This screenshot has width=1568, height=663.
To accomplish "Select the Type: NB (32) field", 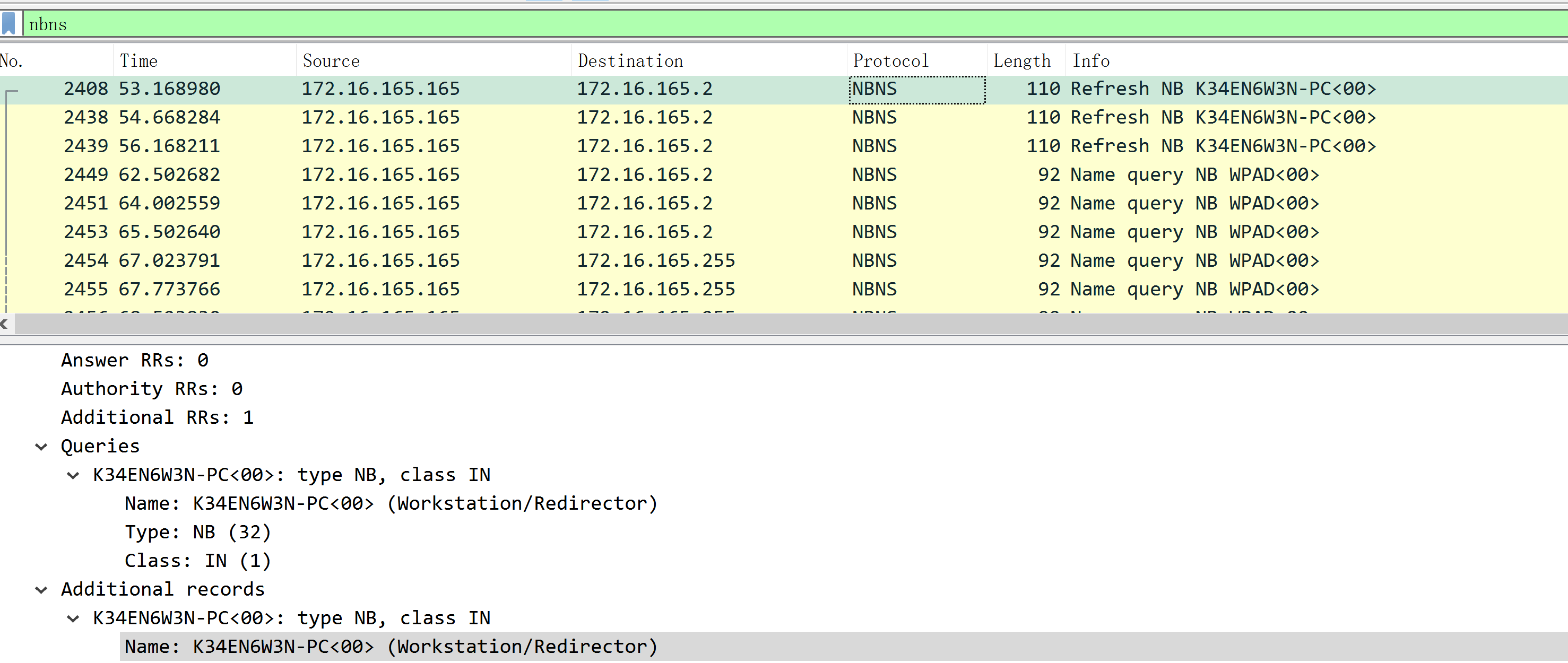I will coord(198,533).
